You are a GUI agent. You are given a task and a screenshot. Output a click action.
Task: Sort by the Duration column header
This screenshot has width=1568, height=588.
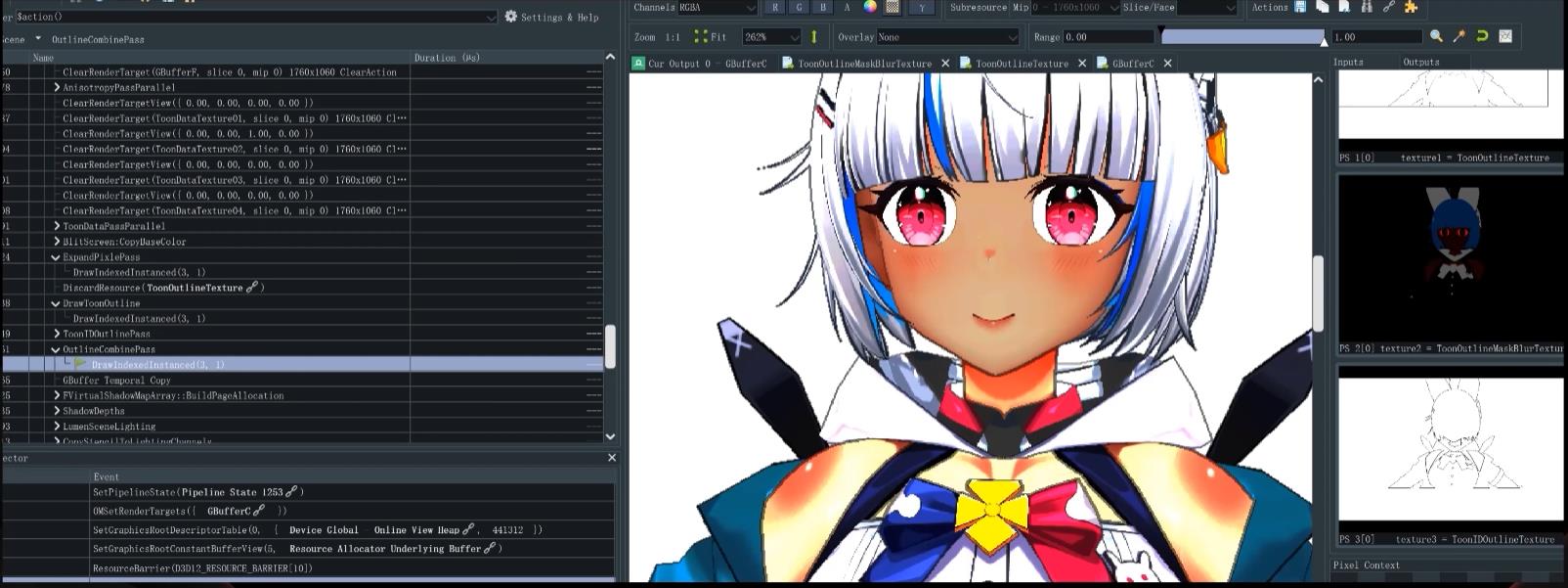[506, 58]
